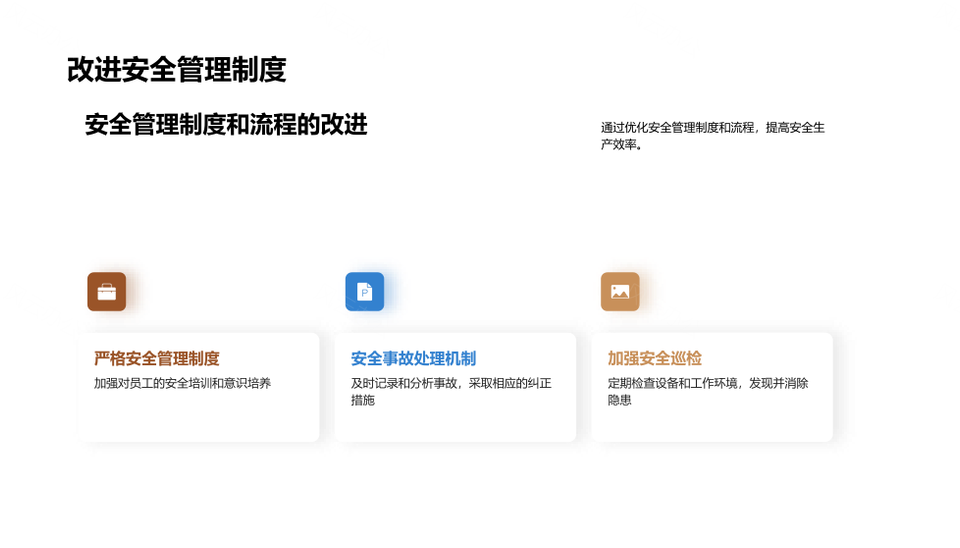Viewport: 960px width, 548px height.
Task: Click the heading 安全事故处理机制
Action: [x=413, y=358]
